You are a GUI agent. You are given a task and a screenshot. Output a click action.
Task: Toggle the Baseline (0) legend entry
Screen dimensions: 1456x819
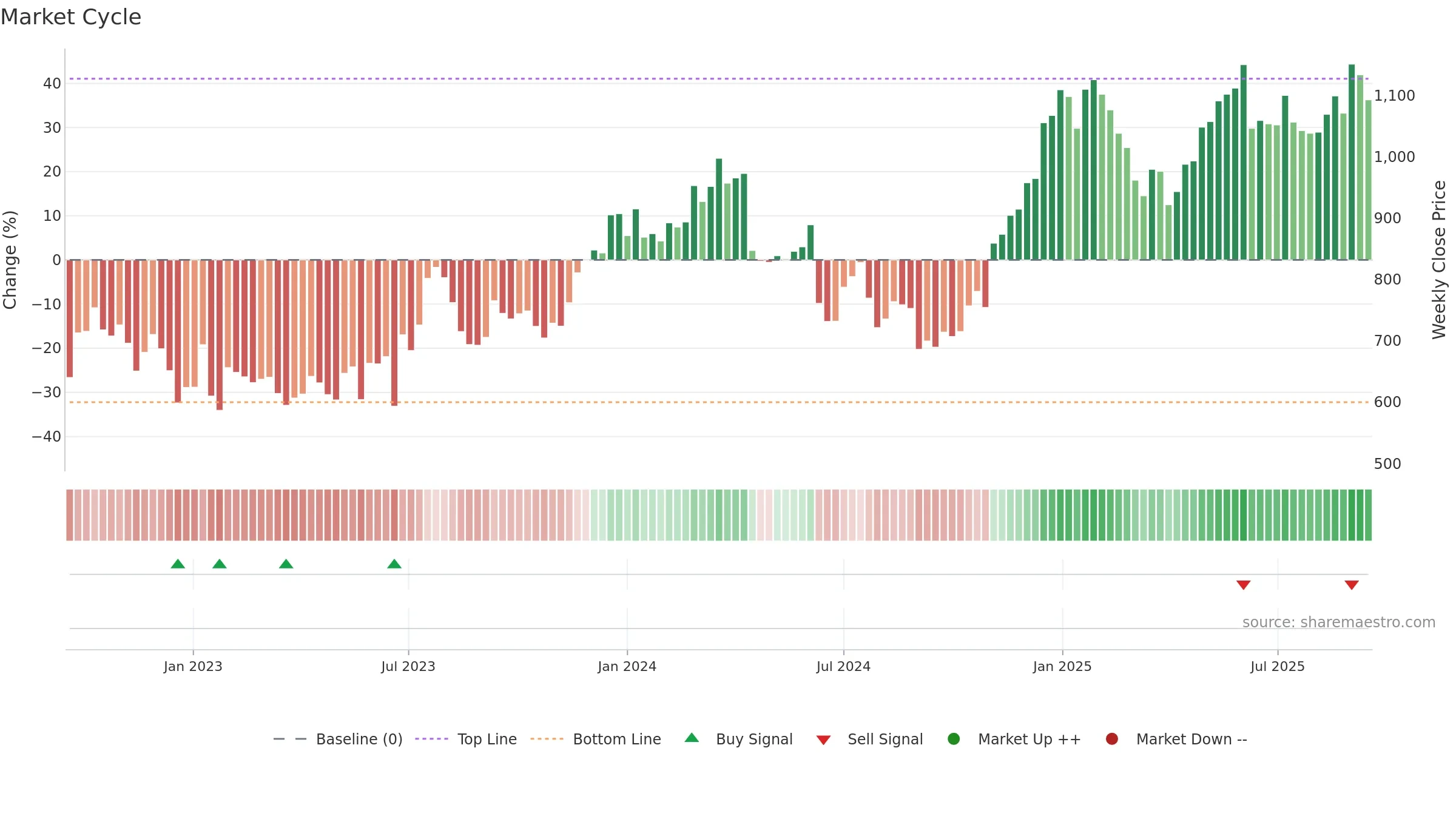(x=338, y=739)
